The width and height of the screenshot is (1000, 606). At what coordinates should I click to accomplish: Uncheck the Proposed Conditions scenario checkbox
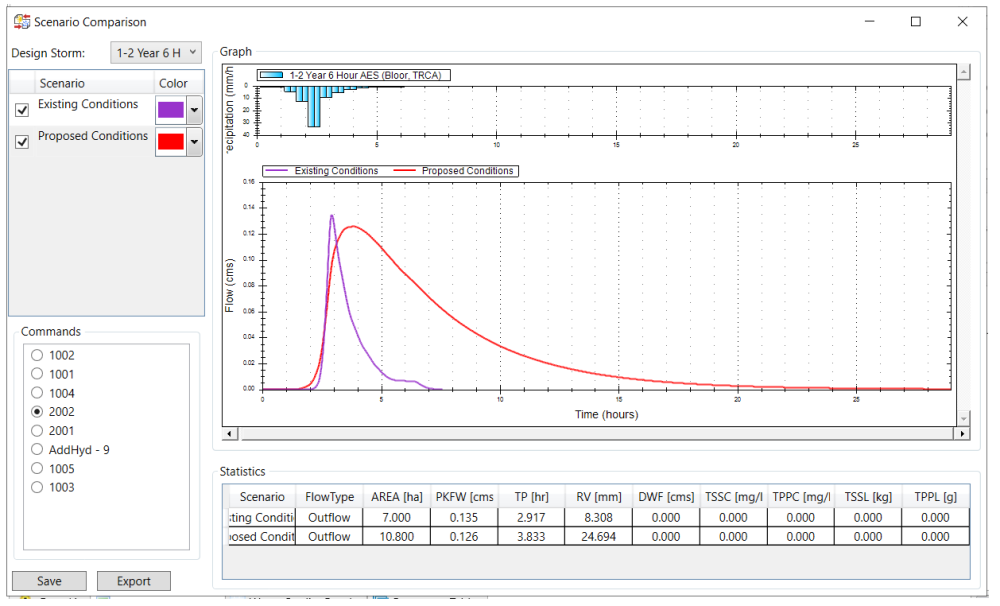pos(22,142)
